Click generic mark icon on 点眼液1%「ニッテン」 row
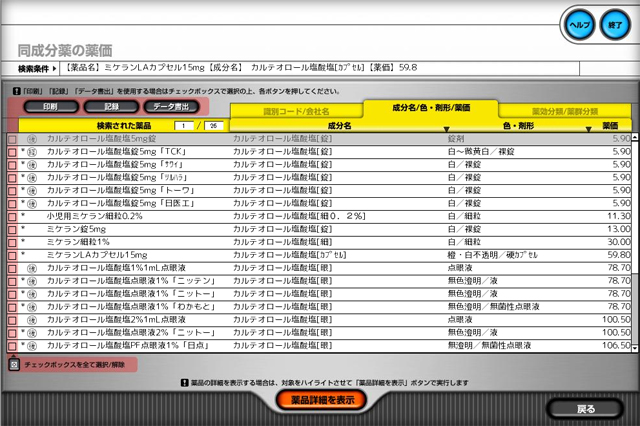Image resolution: width=640 pixels, height=426 pixels. click(32, 281)
